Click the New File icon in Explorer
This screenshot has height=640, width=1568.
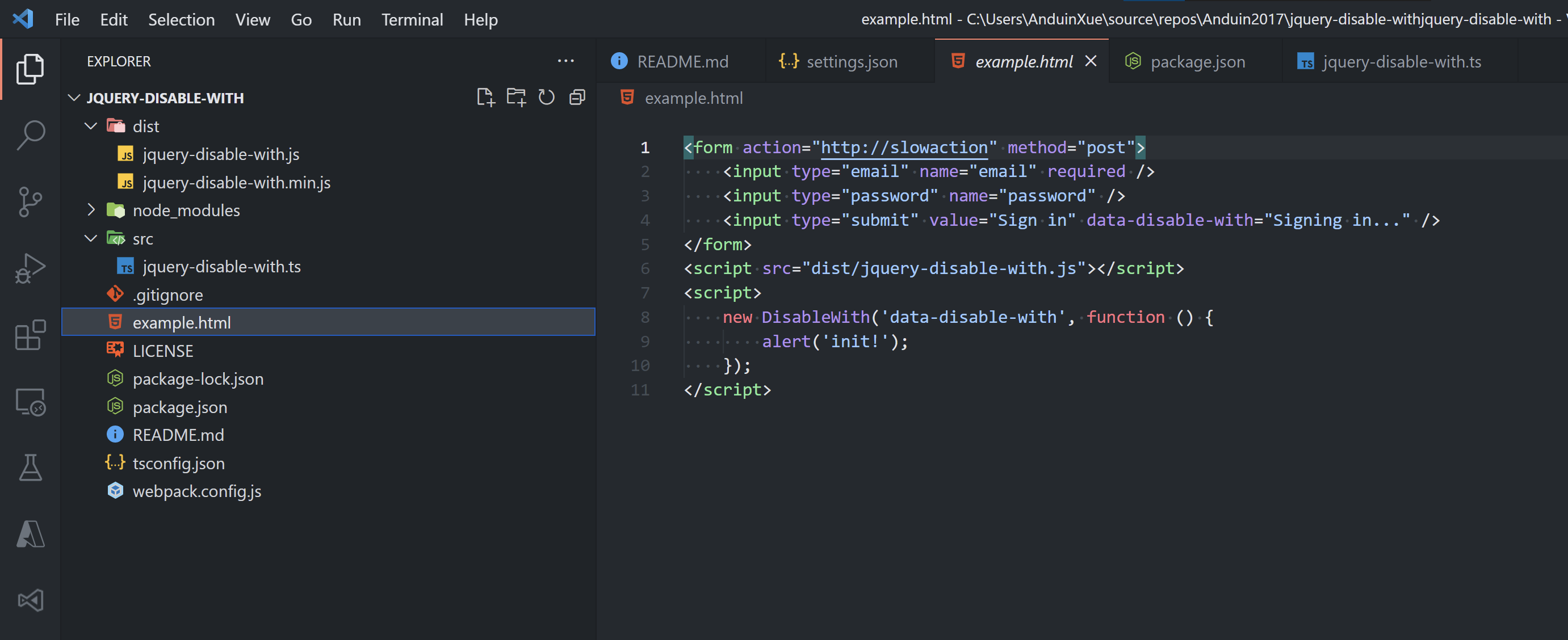pos(486,96)
